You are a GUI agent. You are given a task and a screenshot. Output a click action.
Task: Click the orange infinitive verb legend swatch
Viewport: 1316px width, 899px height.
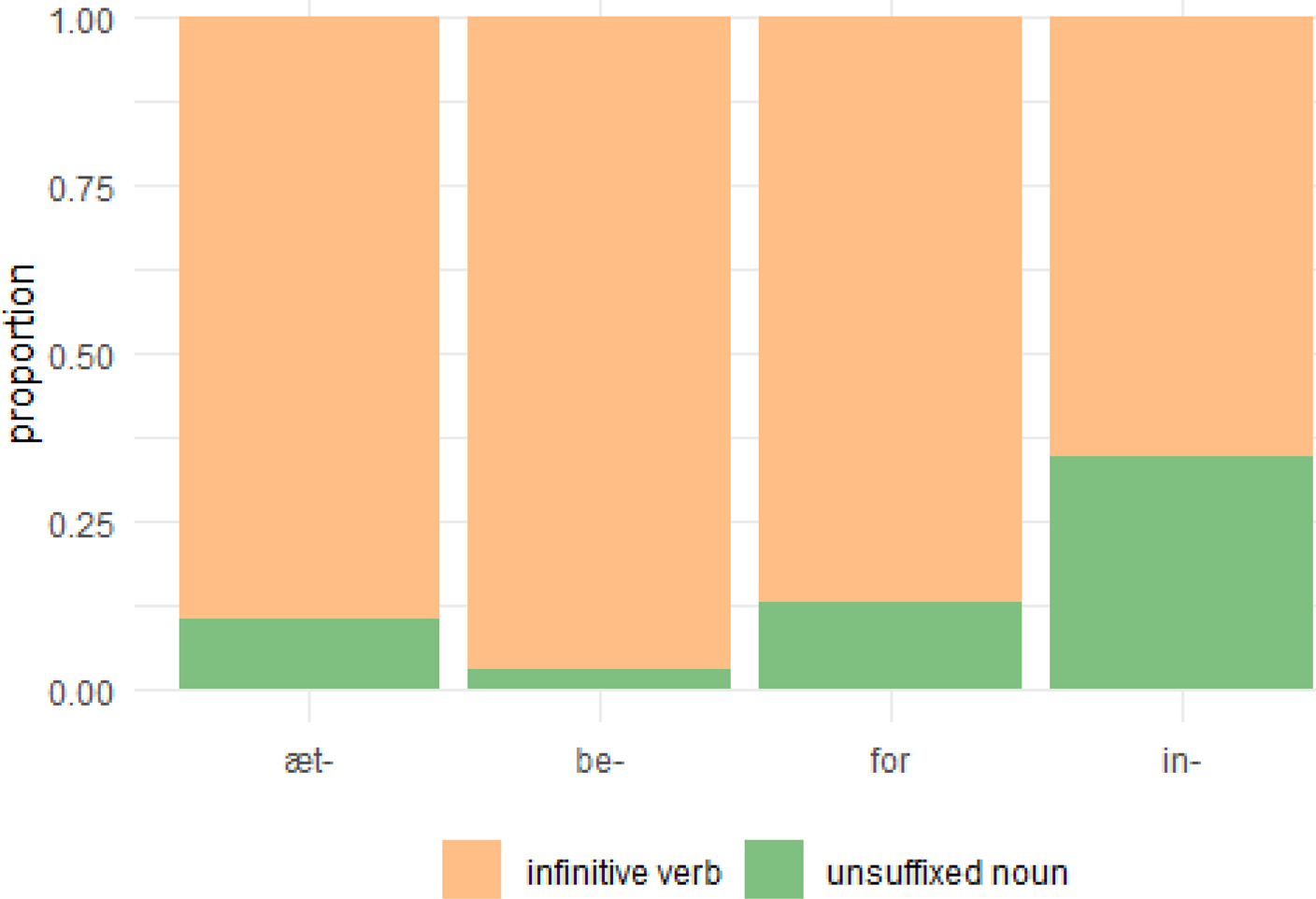coord(471,869)
